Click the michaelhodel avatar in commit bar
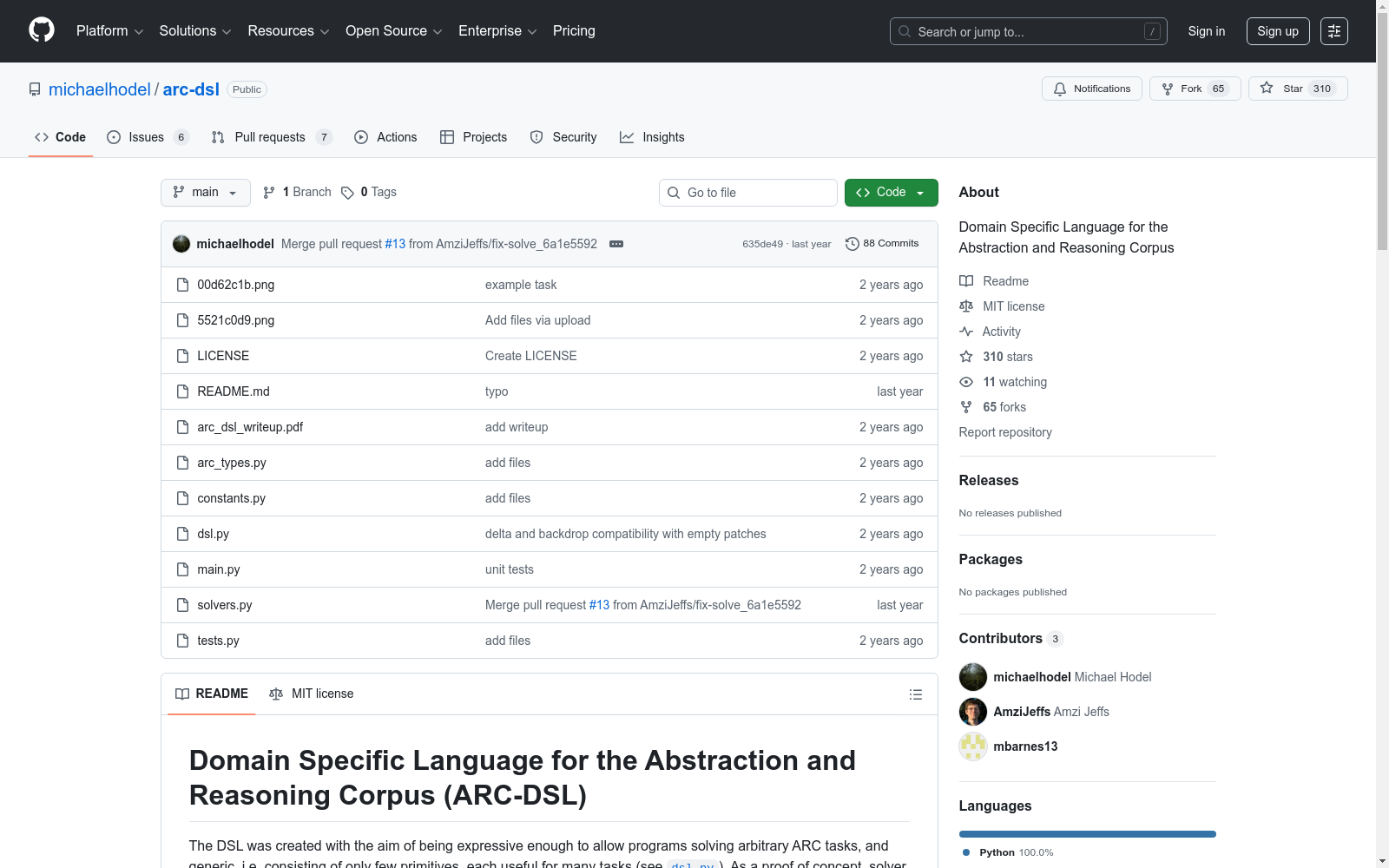 point(181,244)
